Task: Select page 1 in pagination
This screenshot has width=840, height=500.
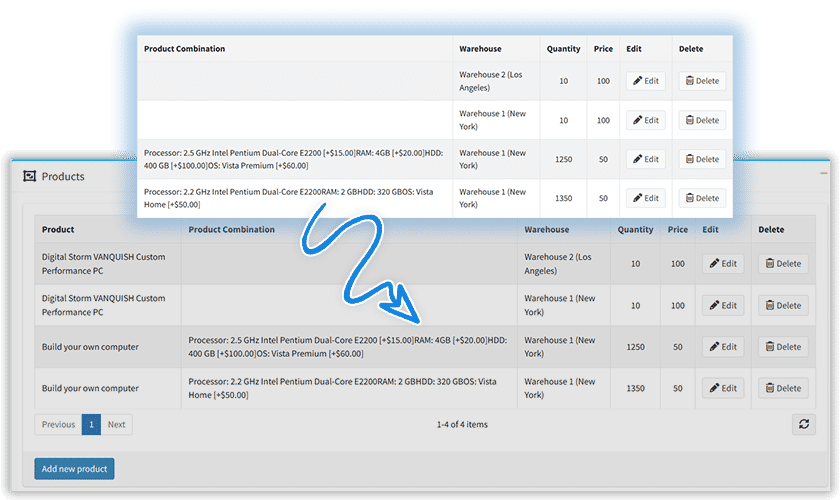Action: pos(91,424)
